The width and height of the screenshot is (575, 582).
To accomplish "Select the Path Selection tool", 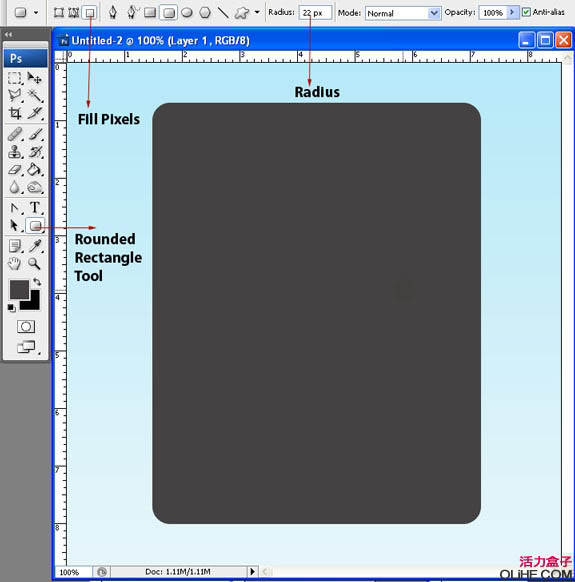I will pyautogui.click(x=14, y=225).
